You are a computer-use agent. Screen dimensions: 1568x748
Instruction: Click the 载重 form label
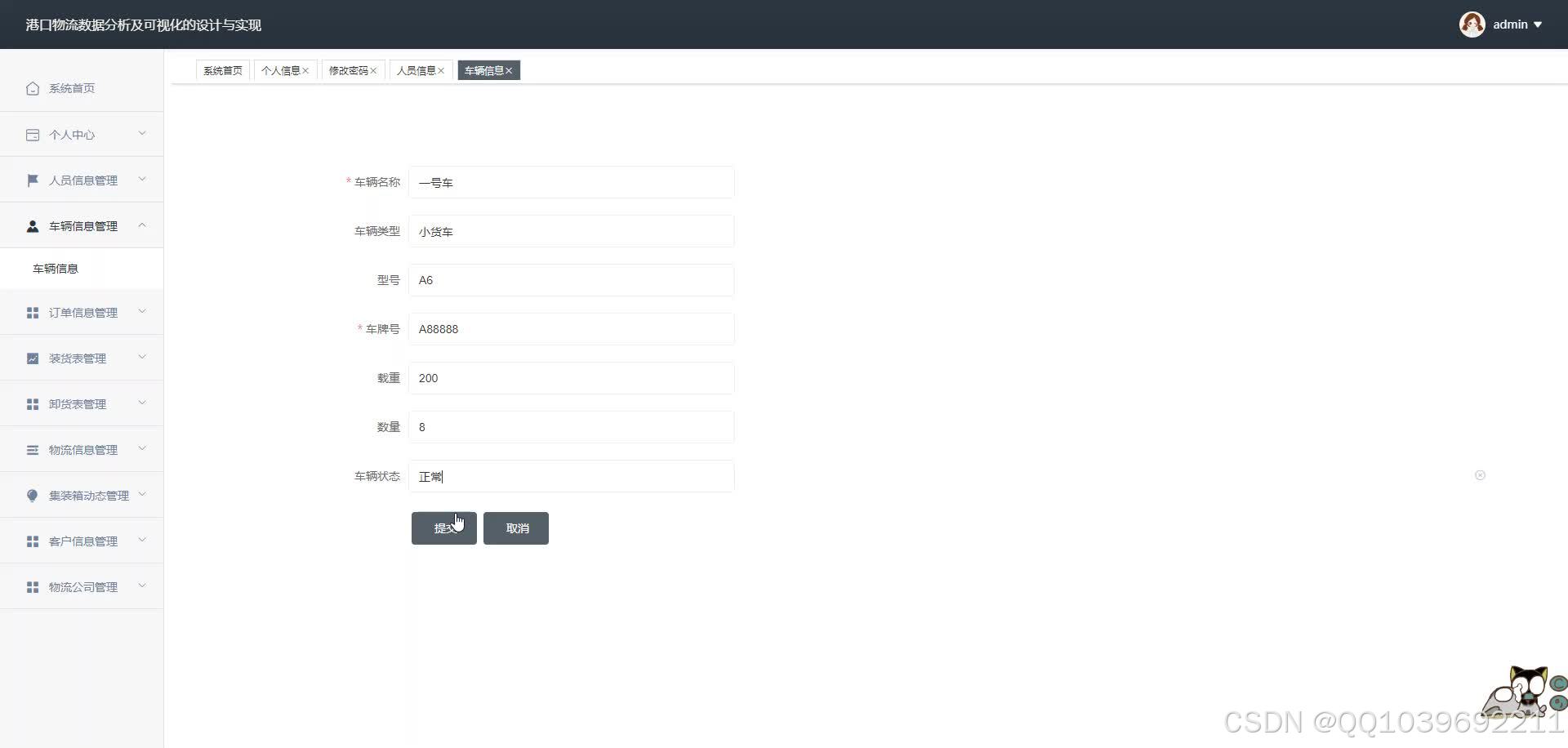coord(389,378)
